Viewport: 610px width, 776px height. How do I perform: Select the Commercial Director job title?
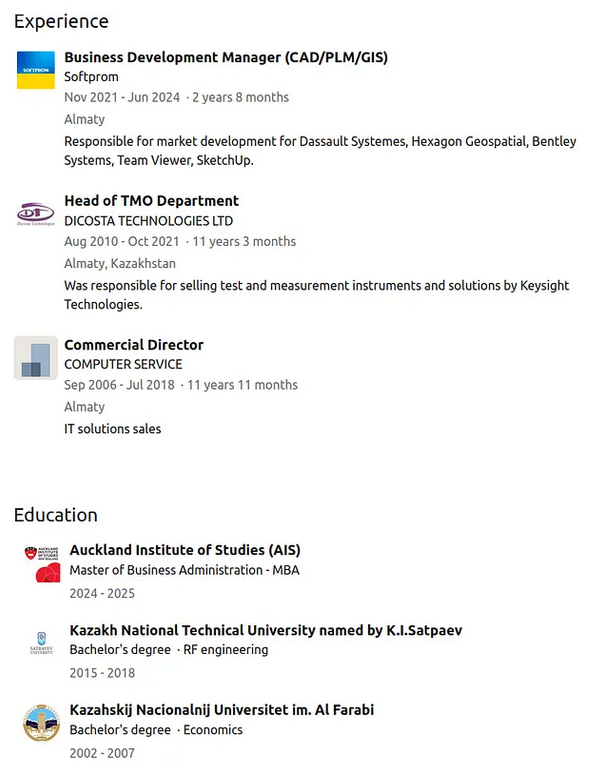[134, 345]
